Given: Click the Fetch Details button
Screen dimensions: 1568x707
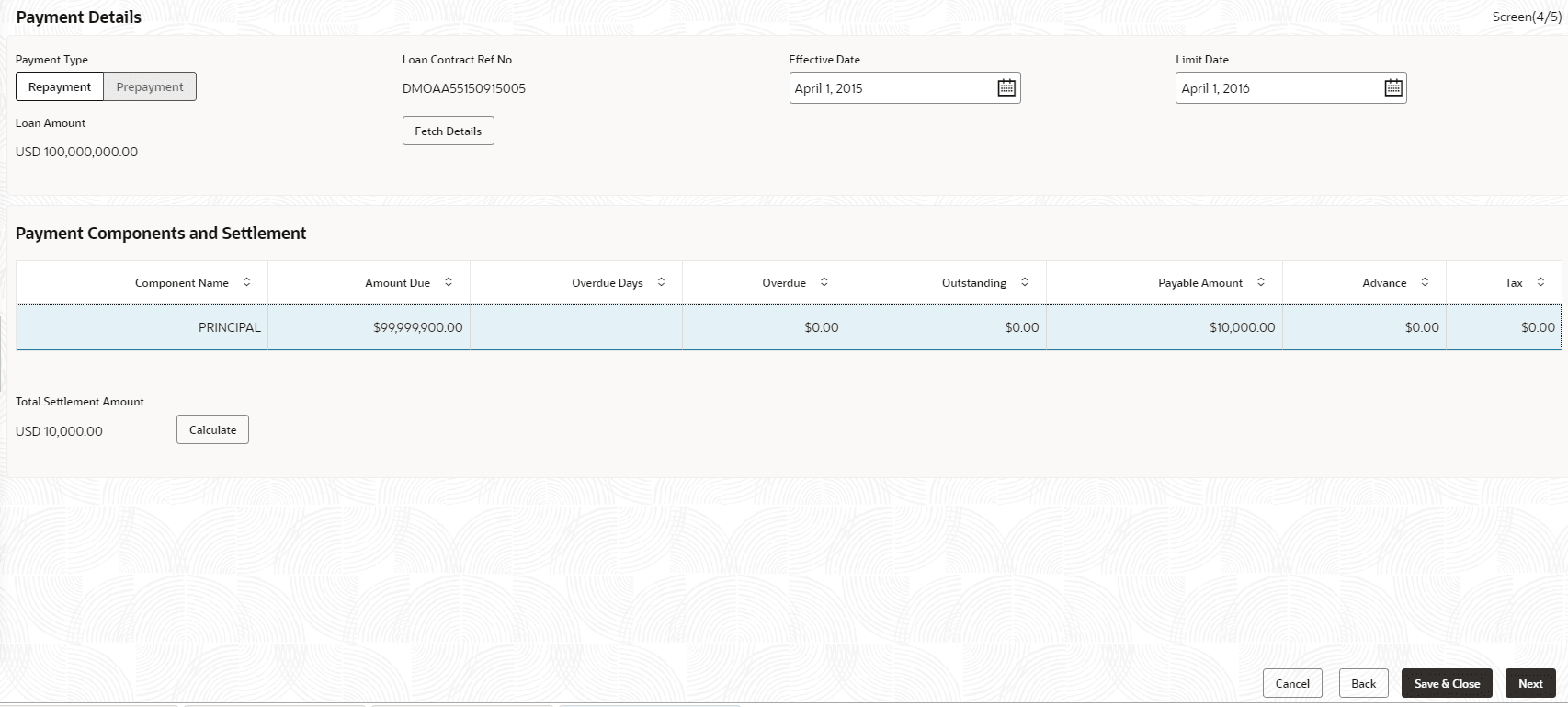Looking at the screenshot, I should (448, 131).
